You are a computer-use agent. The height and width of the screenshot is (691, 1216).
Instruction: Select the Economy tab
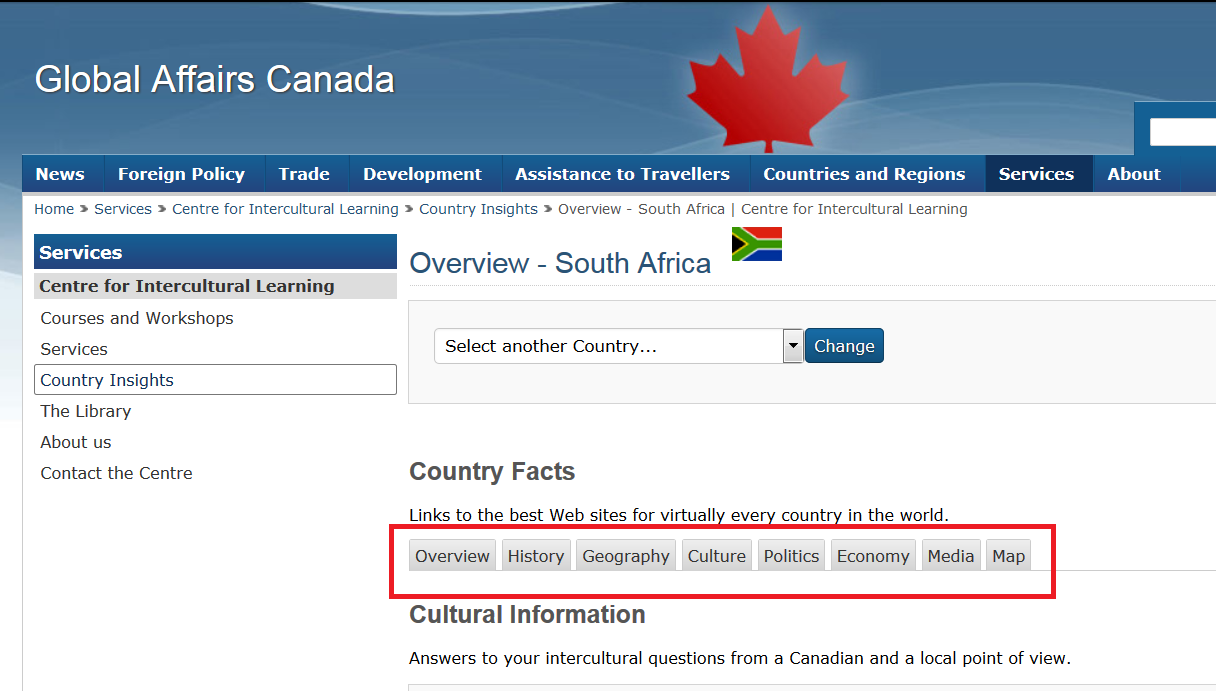873,556
